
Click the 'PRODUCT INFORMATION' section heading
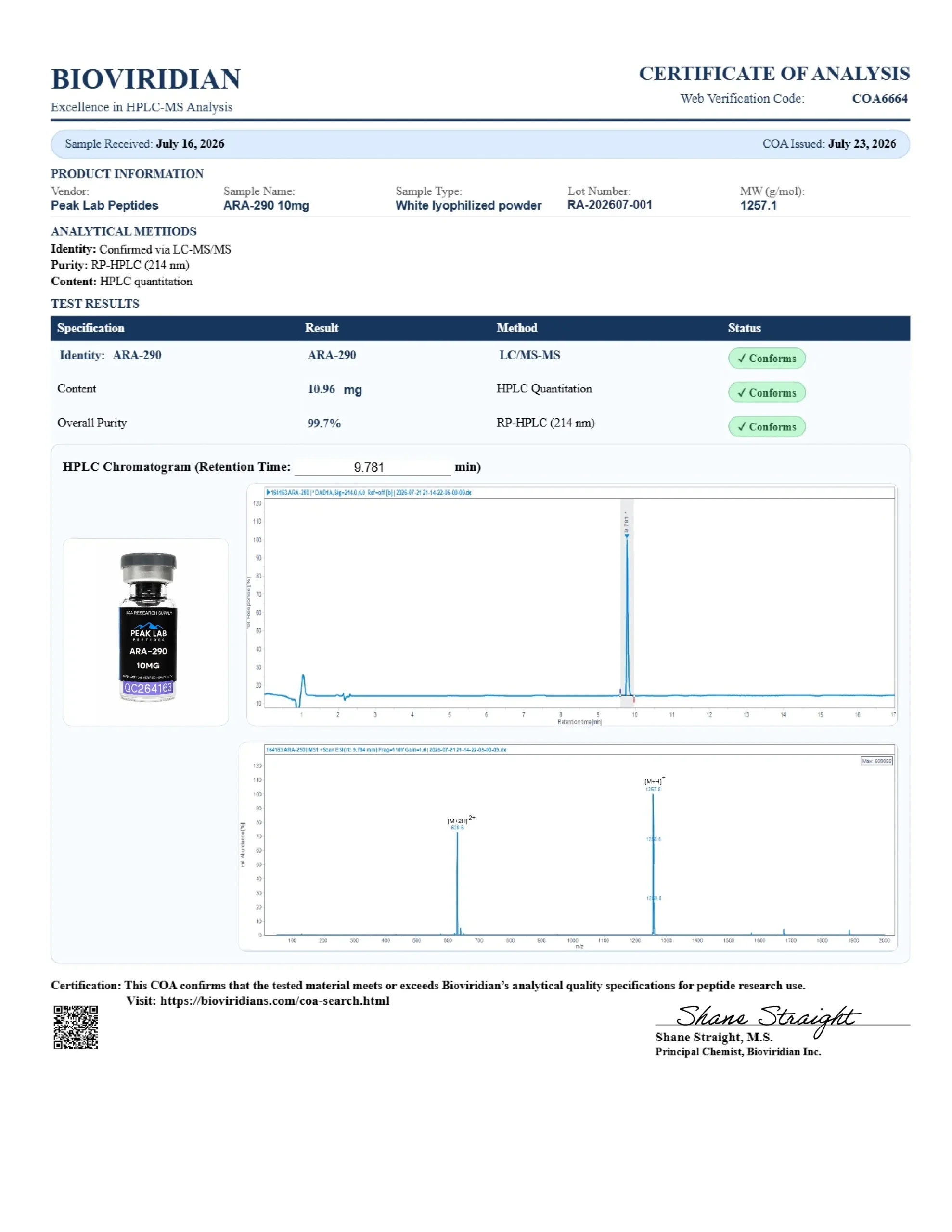point(127,174)
